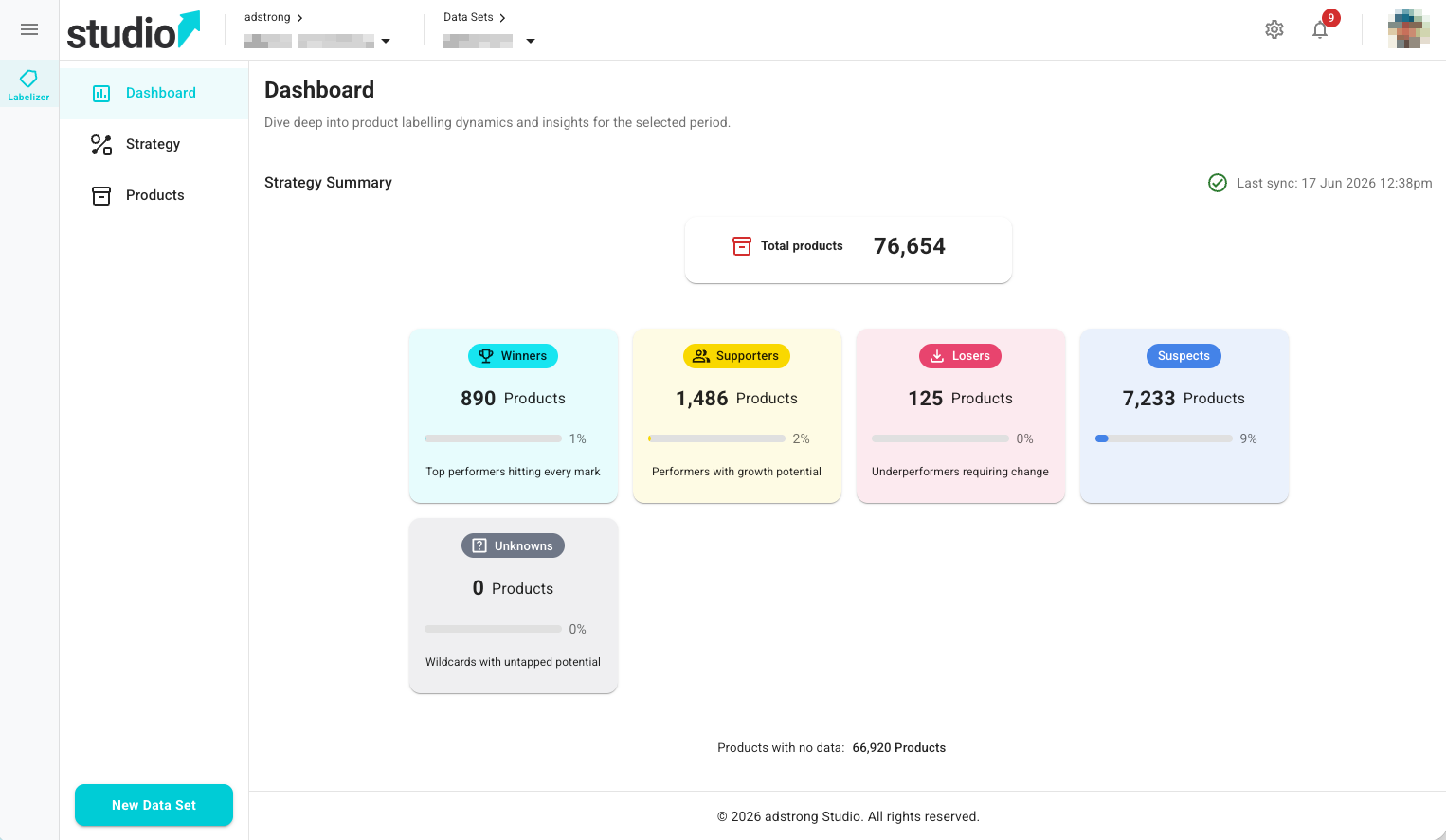
Task: Click the Unknowns question mark icon
Action: point(479,545)
